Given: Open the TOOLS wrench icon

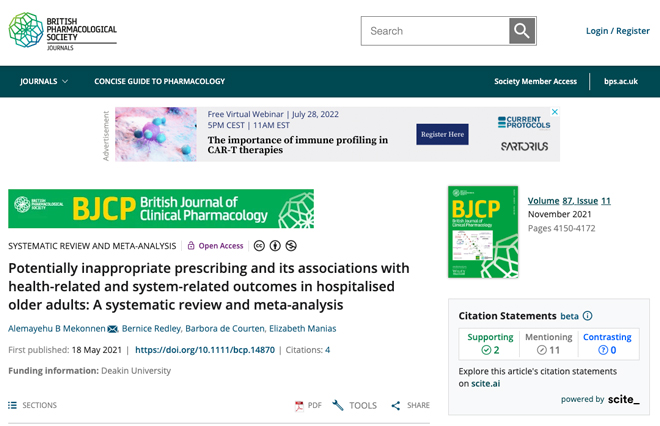Looking at the screenshot, I should (338, 405).
